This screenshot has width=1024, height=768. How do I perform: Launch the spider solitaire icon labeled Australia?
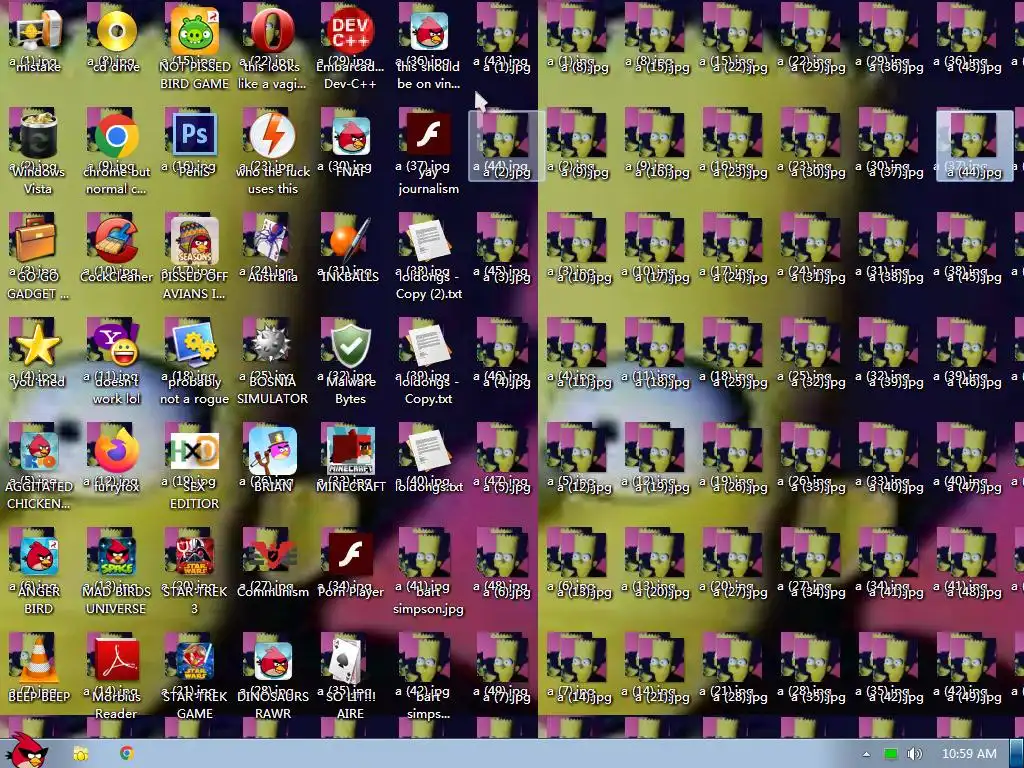[272, 240]
